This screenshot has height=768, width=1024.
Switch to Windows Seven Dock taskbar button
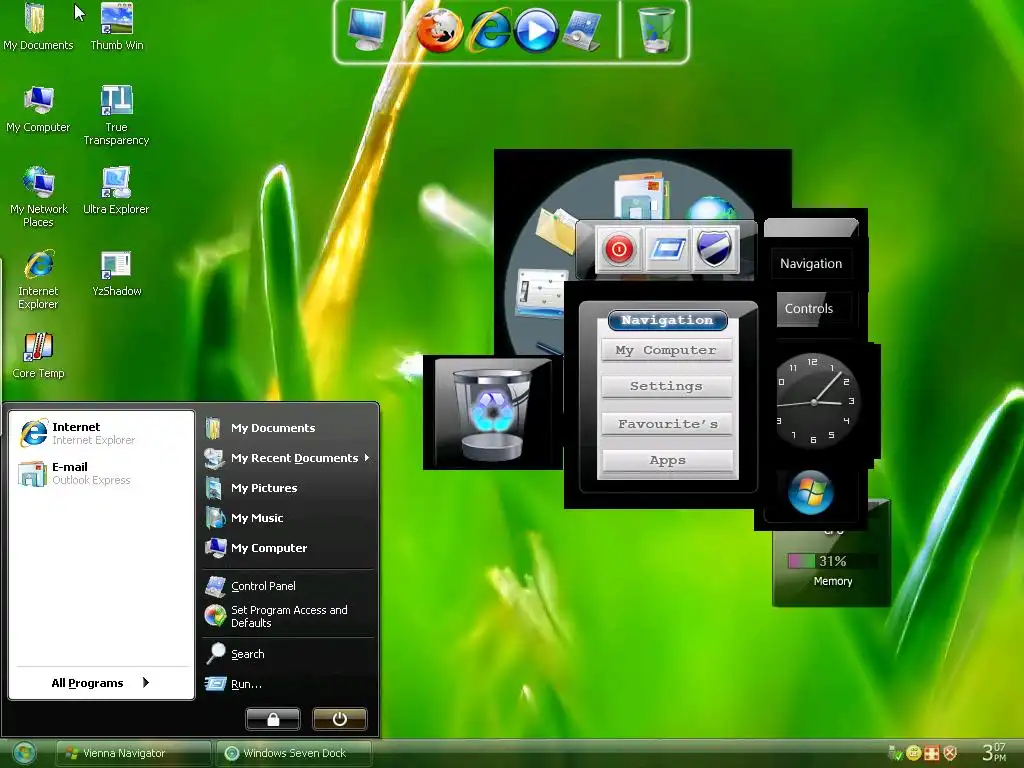[294, 753]
